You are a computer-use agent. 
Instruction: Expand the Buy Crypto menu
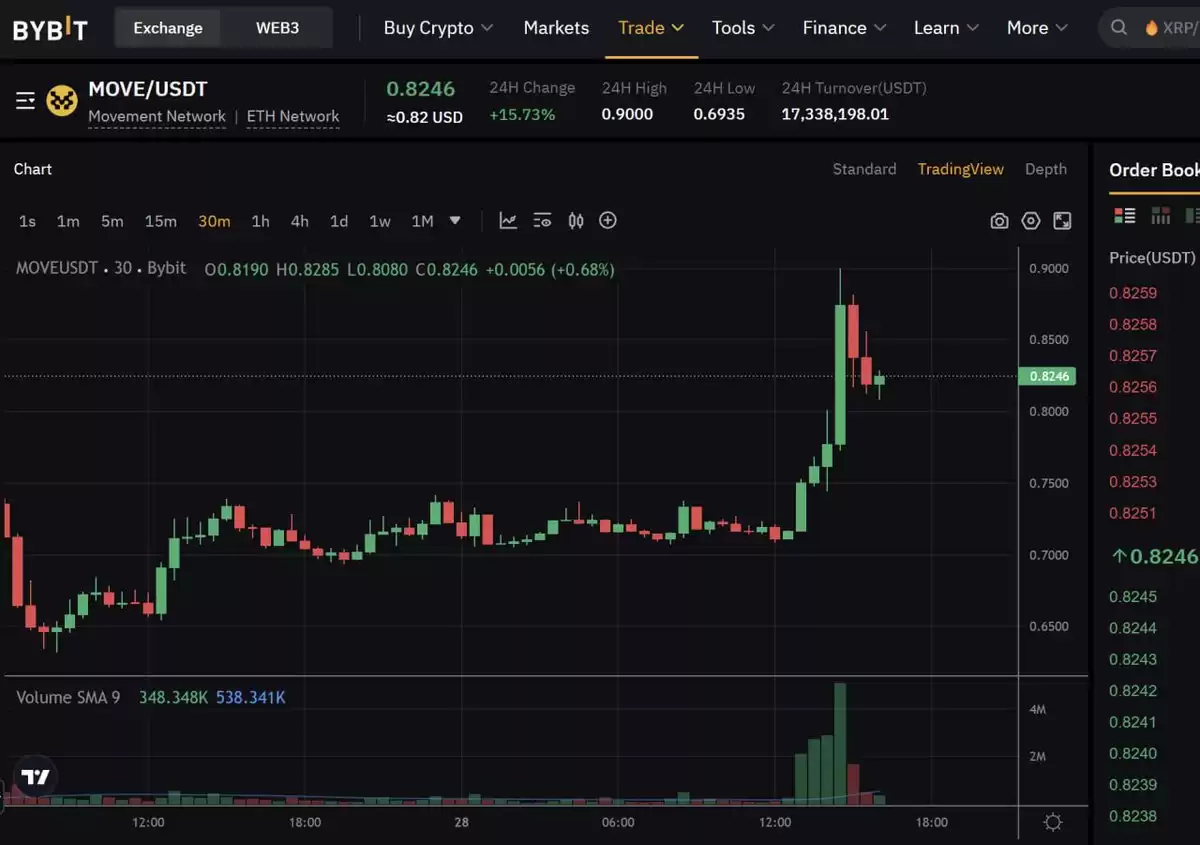tap(438, 28)
